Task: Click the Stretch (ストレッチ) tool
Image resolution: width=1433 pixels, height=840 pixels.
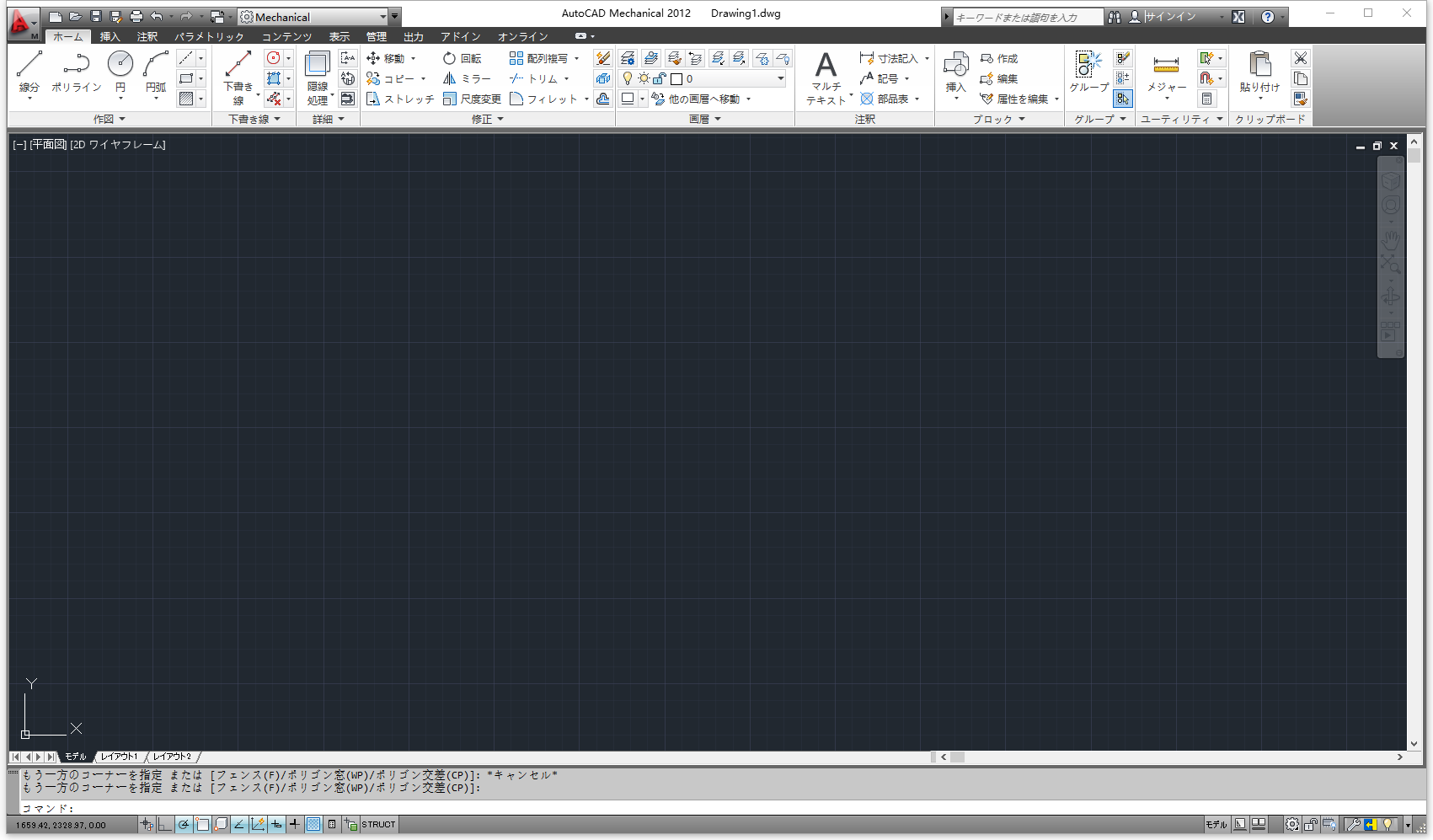Action: point(400,99)
